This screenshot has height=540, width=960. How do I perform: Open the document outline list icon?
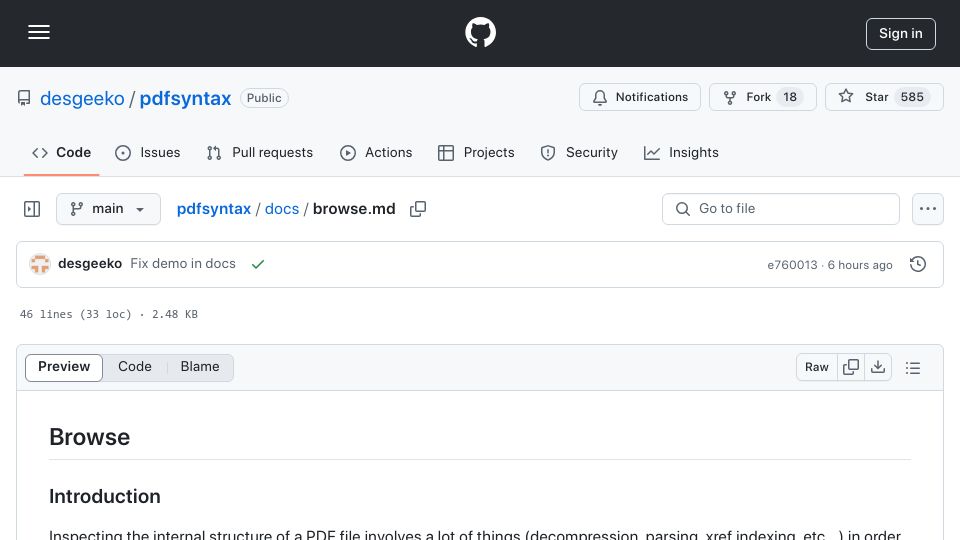[913, 367]
